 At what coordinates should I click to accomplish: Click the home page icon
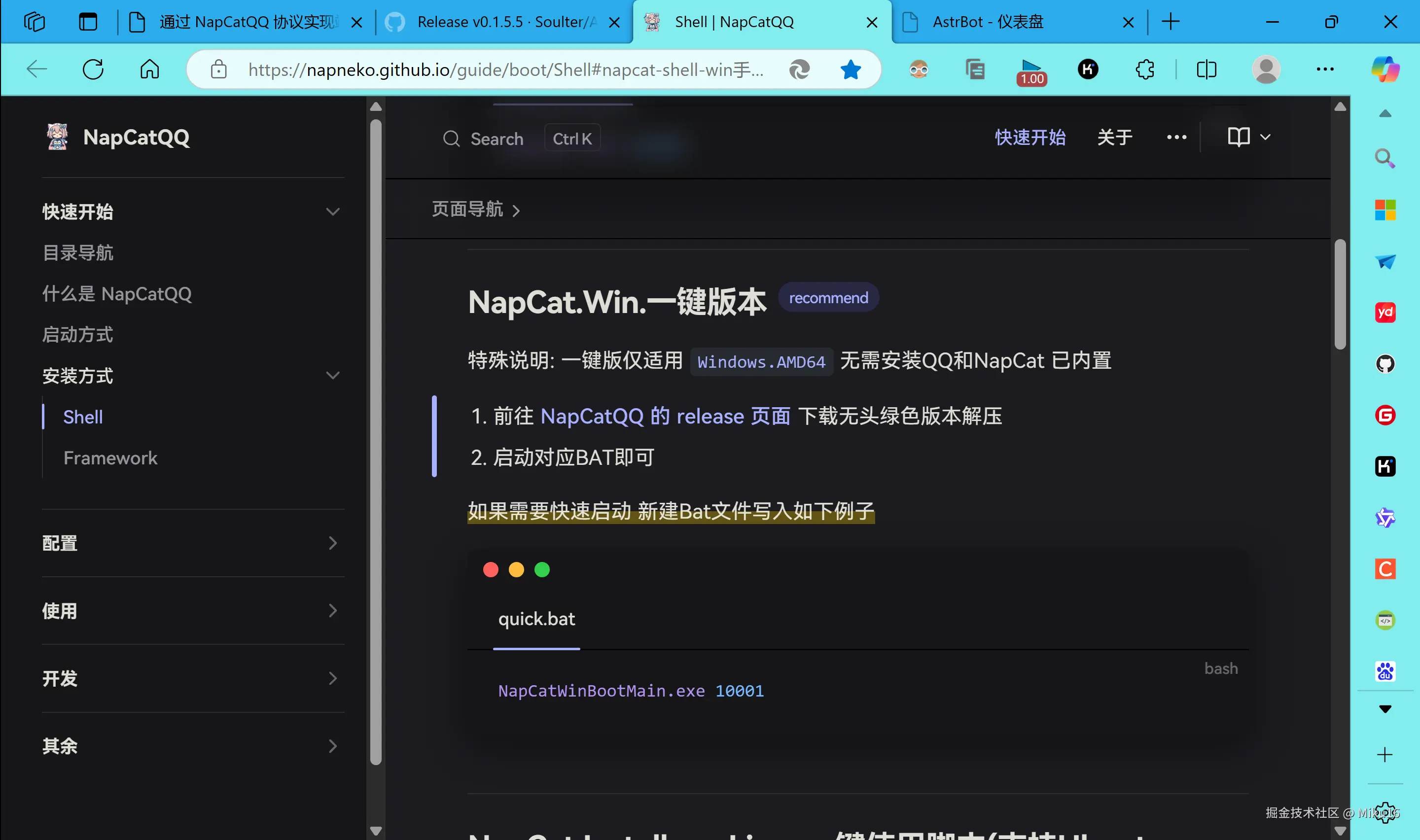coord(150,70)
